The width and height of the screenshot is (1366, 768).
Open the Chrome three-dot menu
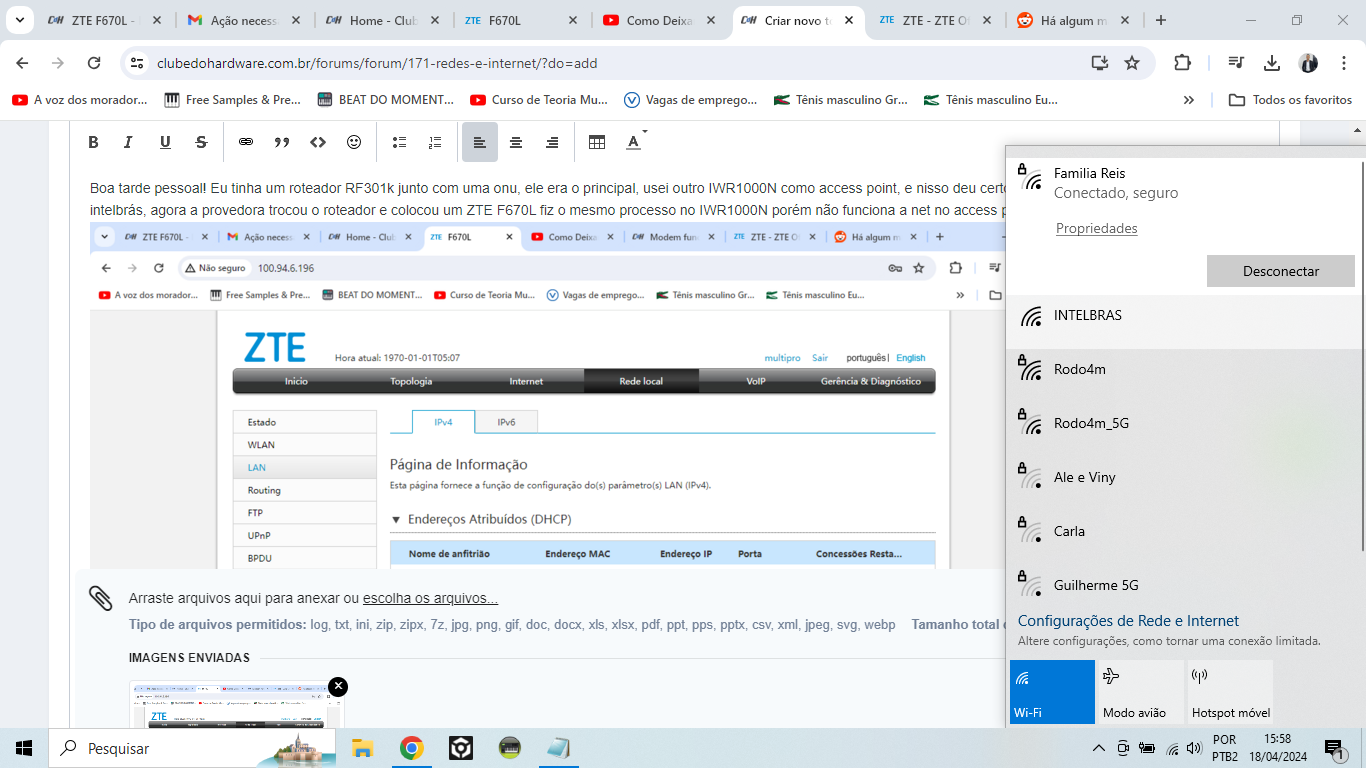(x=1345, y=63)
